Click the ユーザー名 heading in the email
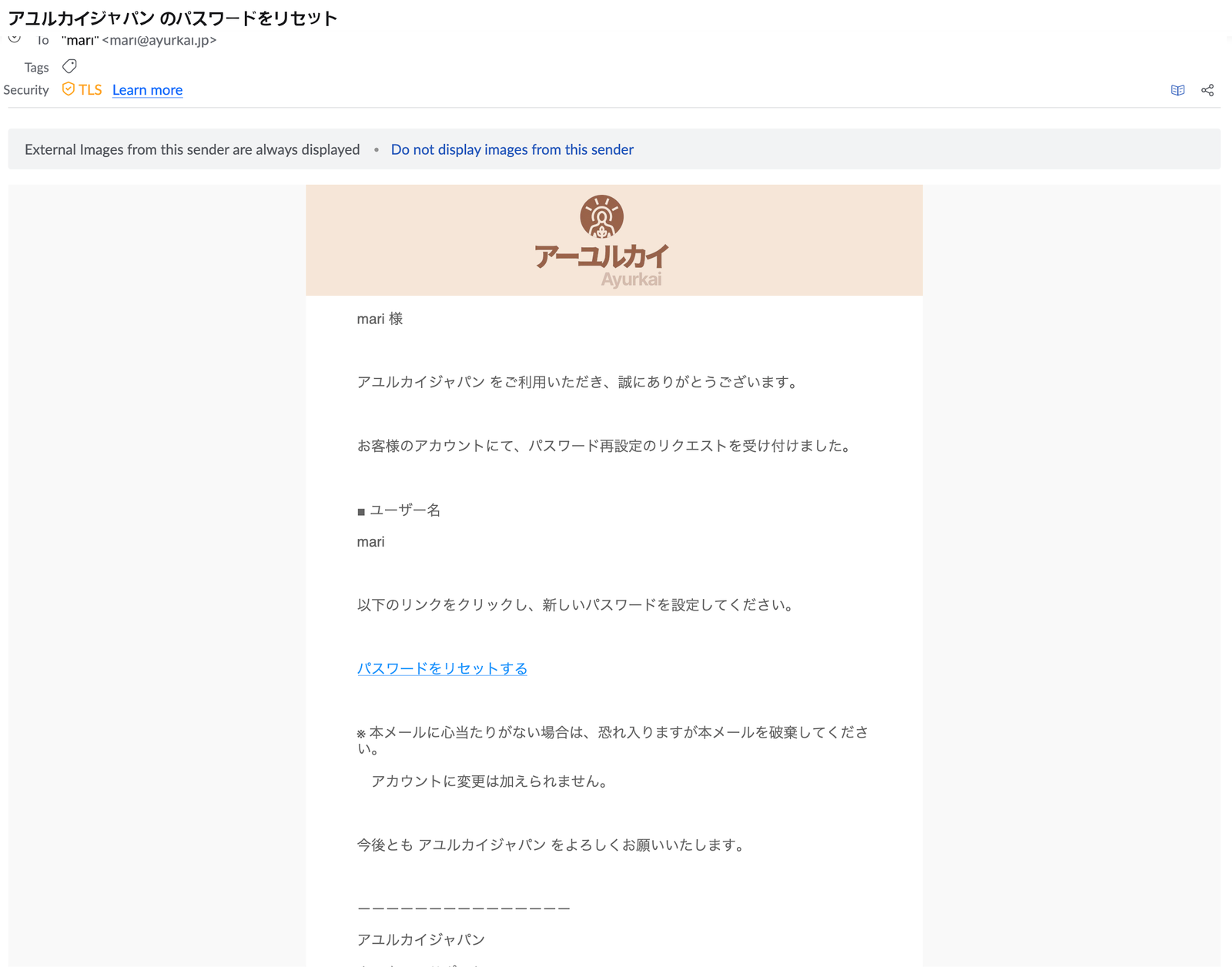1232x977 pixels. coord(404,510)
